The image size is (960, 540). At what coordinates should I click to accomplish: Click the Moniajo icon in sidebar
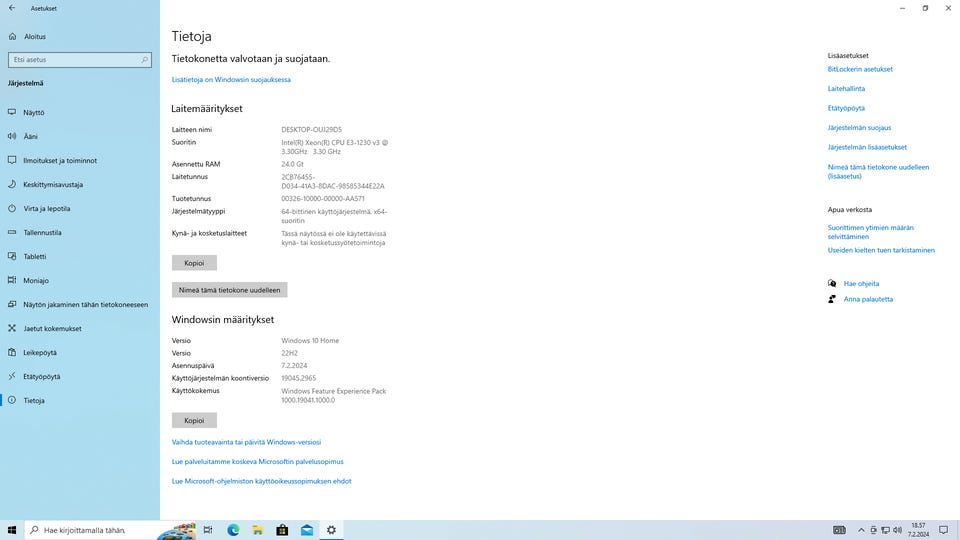click(12, 280)
